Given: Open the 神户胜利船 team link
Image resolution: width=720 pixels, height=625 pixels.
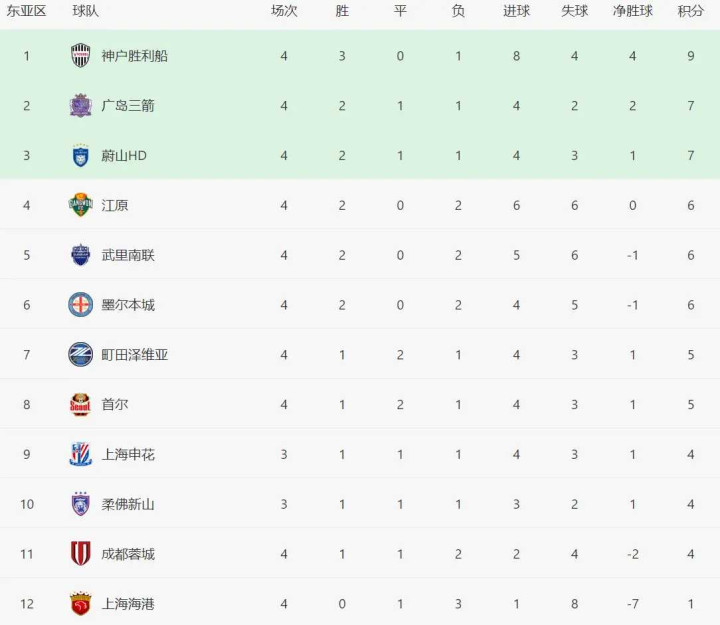Looking at the screenshot, I should (134, 56).
